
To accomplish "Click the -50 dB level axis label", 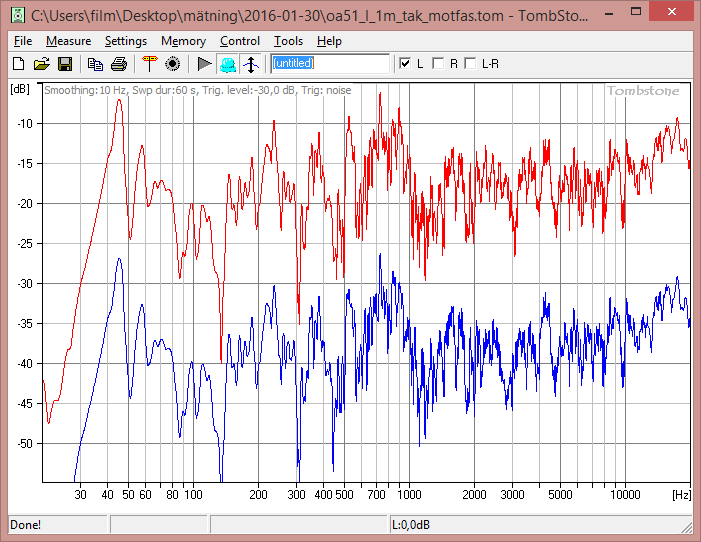I will pyautogui.click(x=25, y=444).
